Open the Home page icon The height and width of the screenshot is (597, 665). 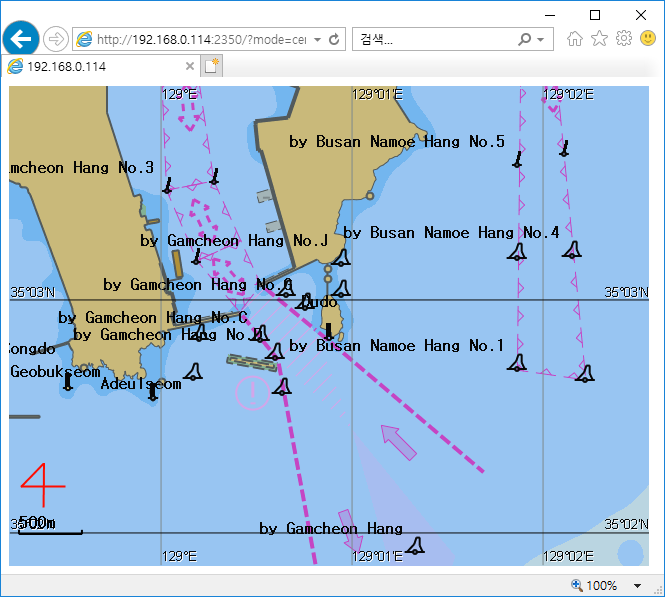click(575, 39)
